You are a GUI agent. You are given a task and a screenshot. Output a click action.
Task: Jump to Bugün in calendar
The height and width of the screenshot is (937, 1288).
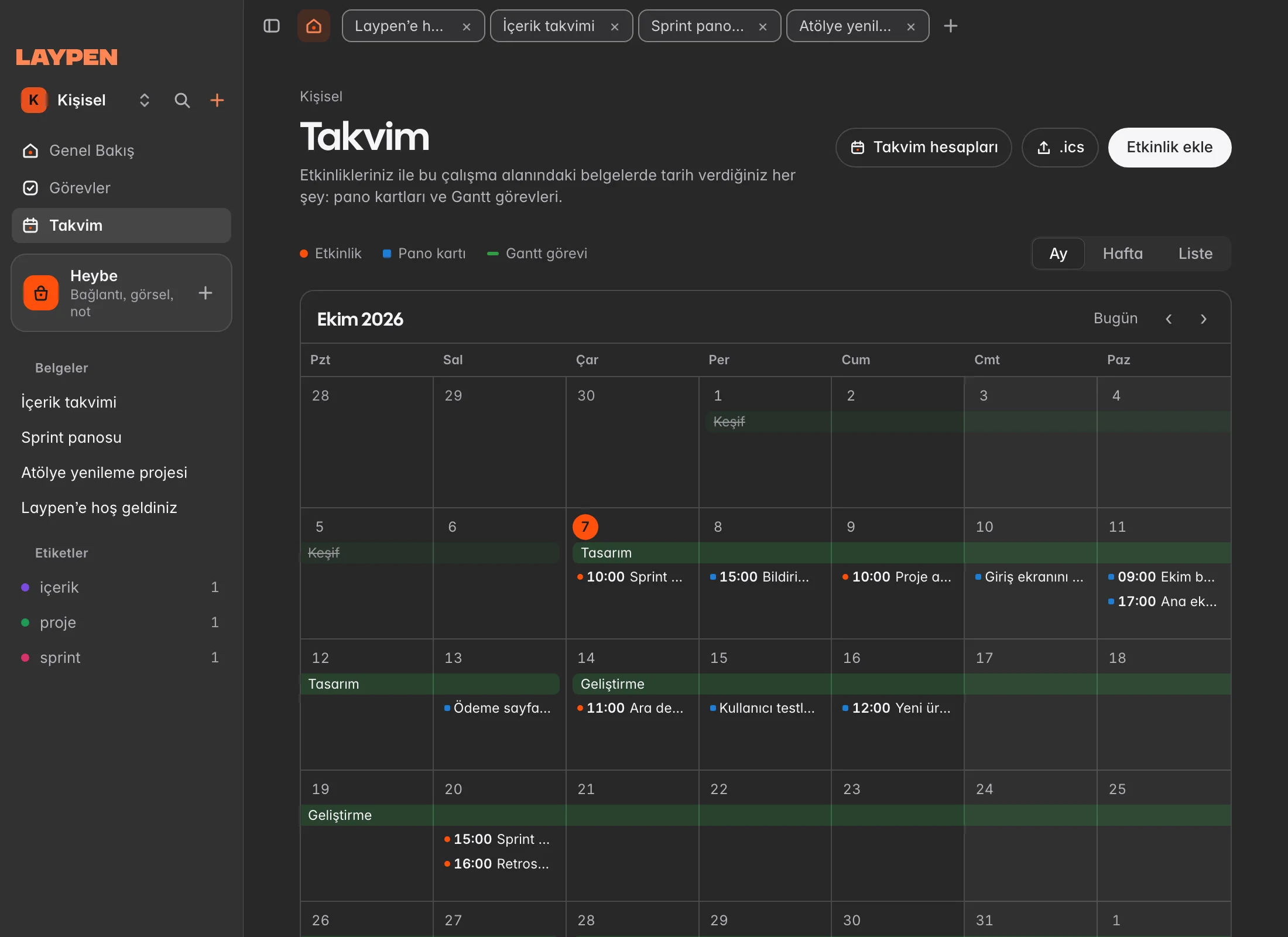tap(1116, 319)
